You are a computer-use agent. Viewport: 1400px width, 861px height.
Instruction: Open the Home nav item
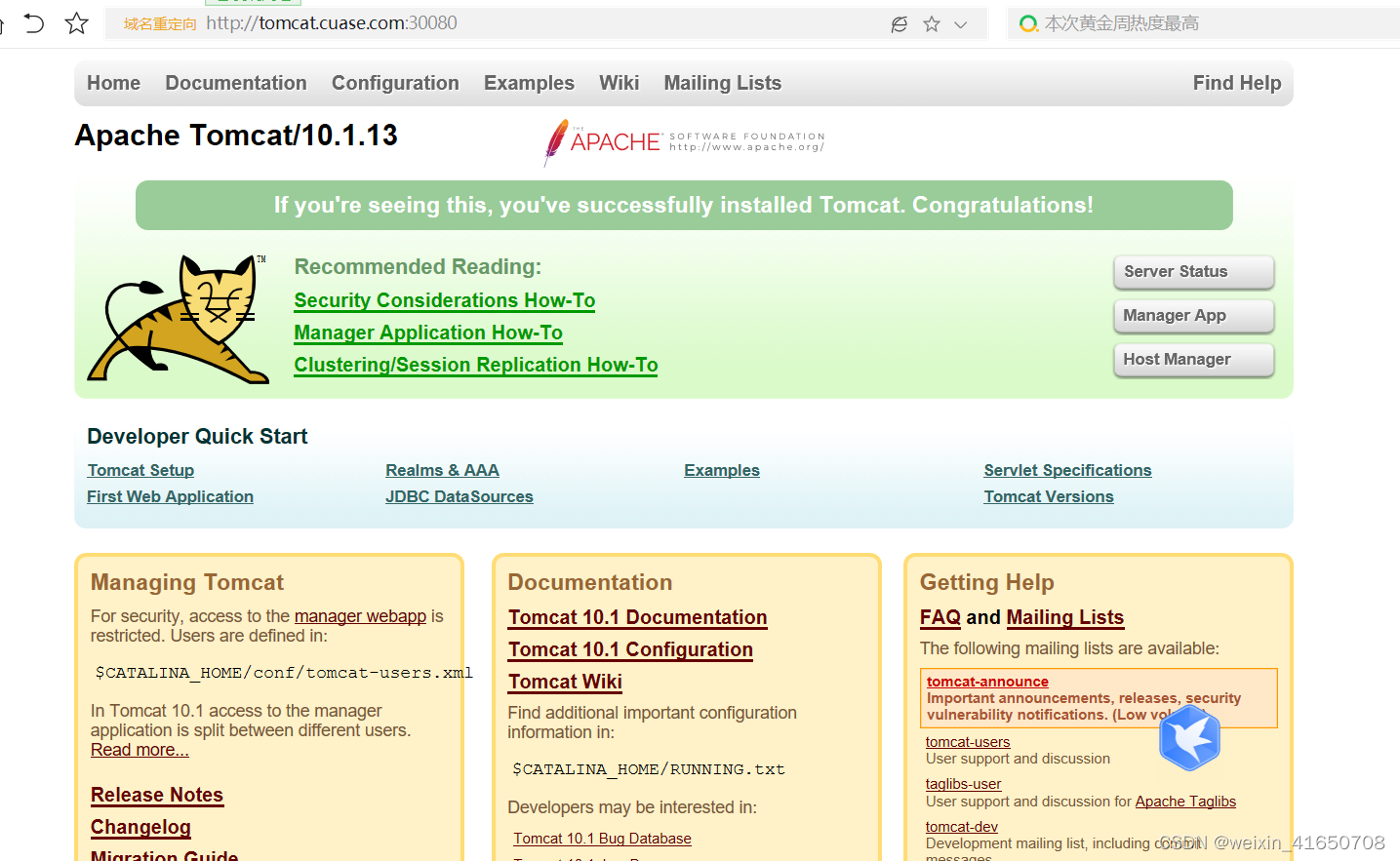[x=114, y=84]
